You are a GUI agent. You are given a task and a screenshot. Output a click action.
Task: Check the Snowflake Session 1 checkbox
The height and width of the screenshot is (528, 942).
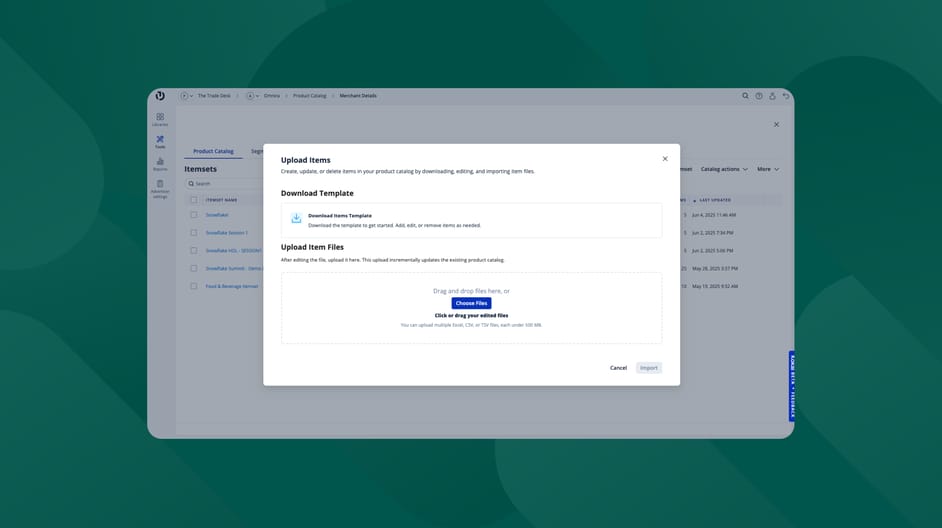click(x=193, y=232)
